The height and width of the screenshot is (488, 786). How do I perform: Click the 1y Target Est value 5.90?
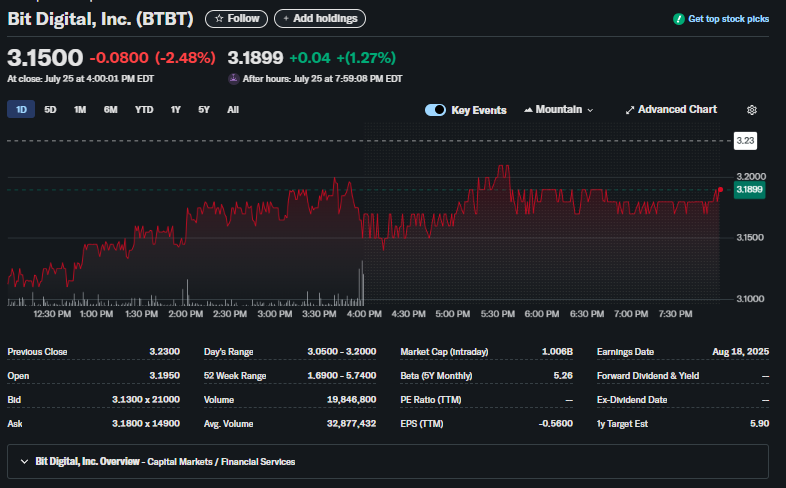click(x=759, y=423)
